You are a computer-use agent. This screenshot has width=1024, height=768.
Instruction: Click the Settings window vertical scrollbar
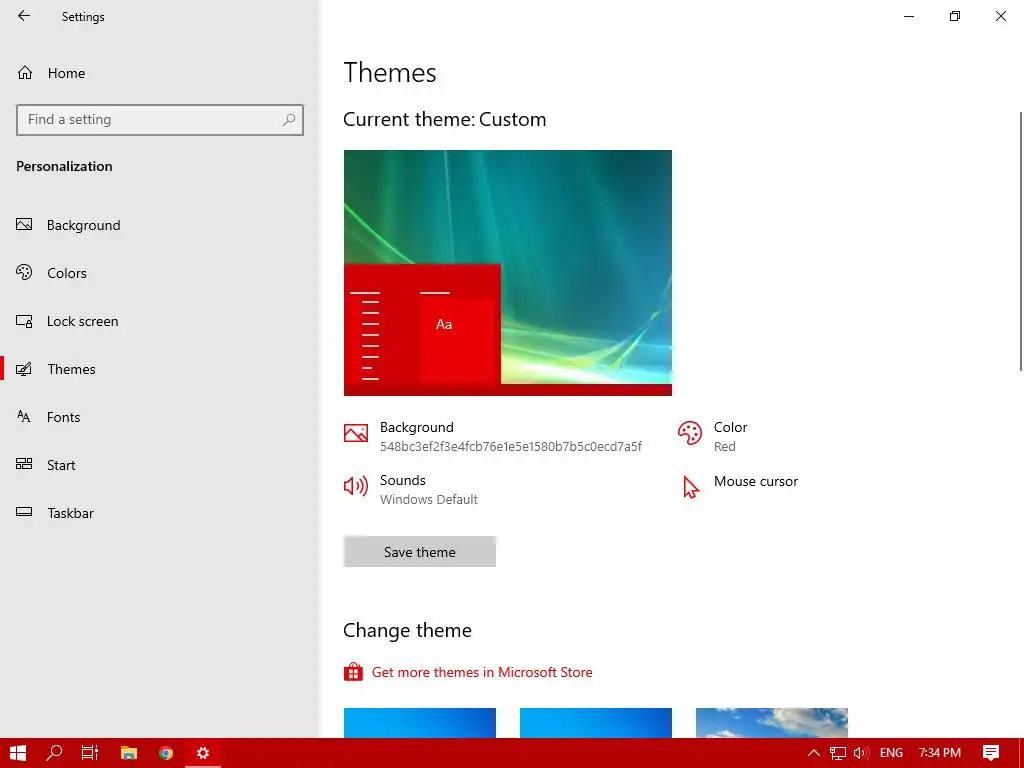[x=1021, y=242]
